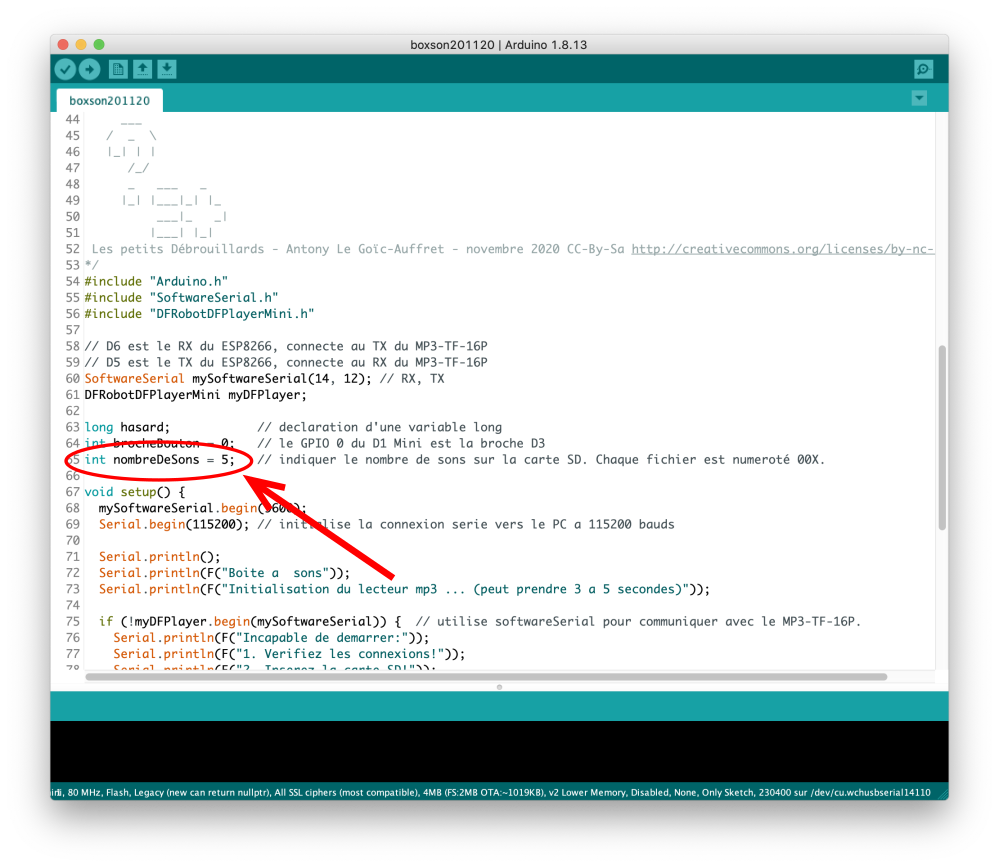Upload the sketch with the arrow button
The image size is (1000, 868).
click(90, 69)
